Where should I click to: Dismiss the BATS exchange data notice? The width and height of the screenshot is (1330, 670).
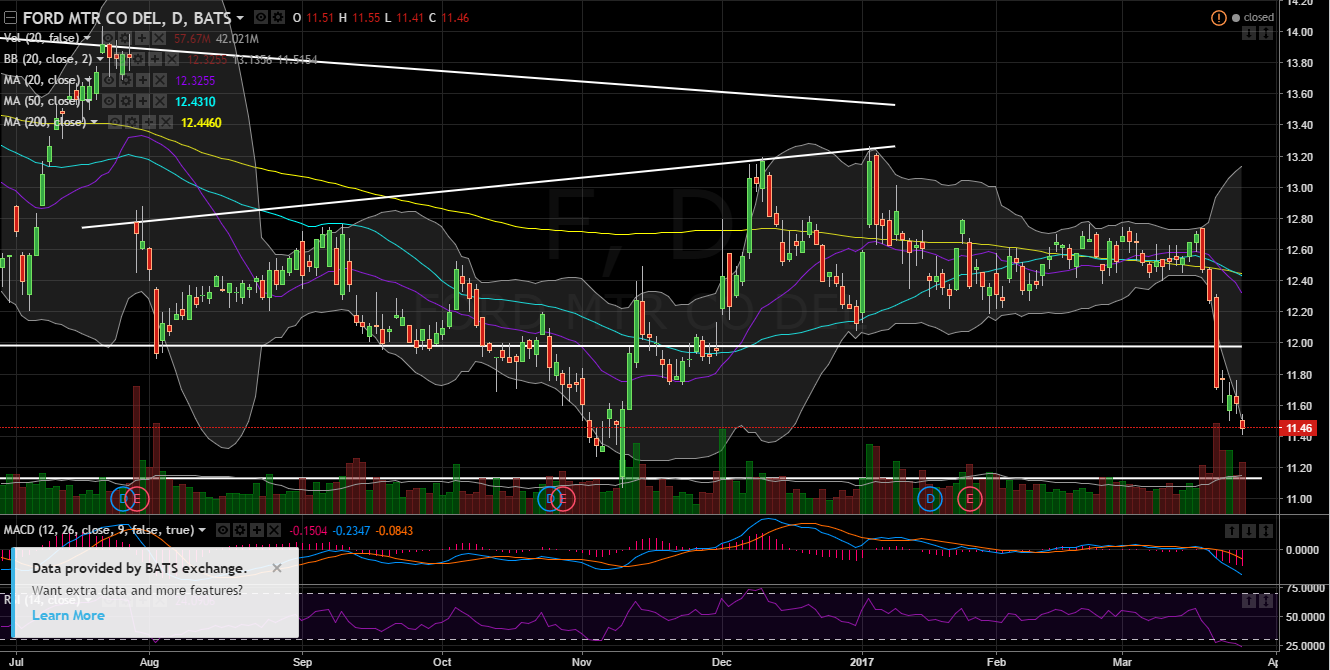click(277, 568)
